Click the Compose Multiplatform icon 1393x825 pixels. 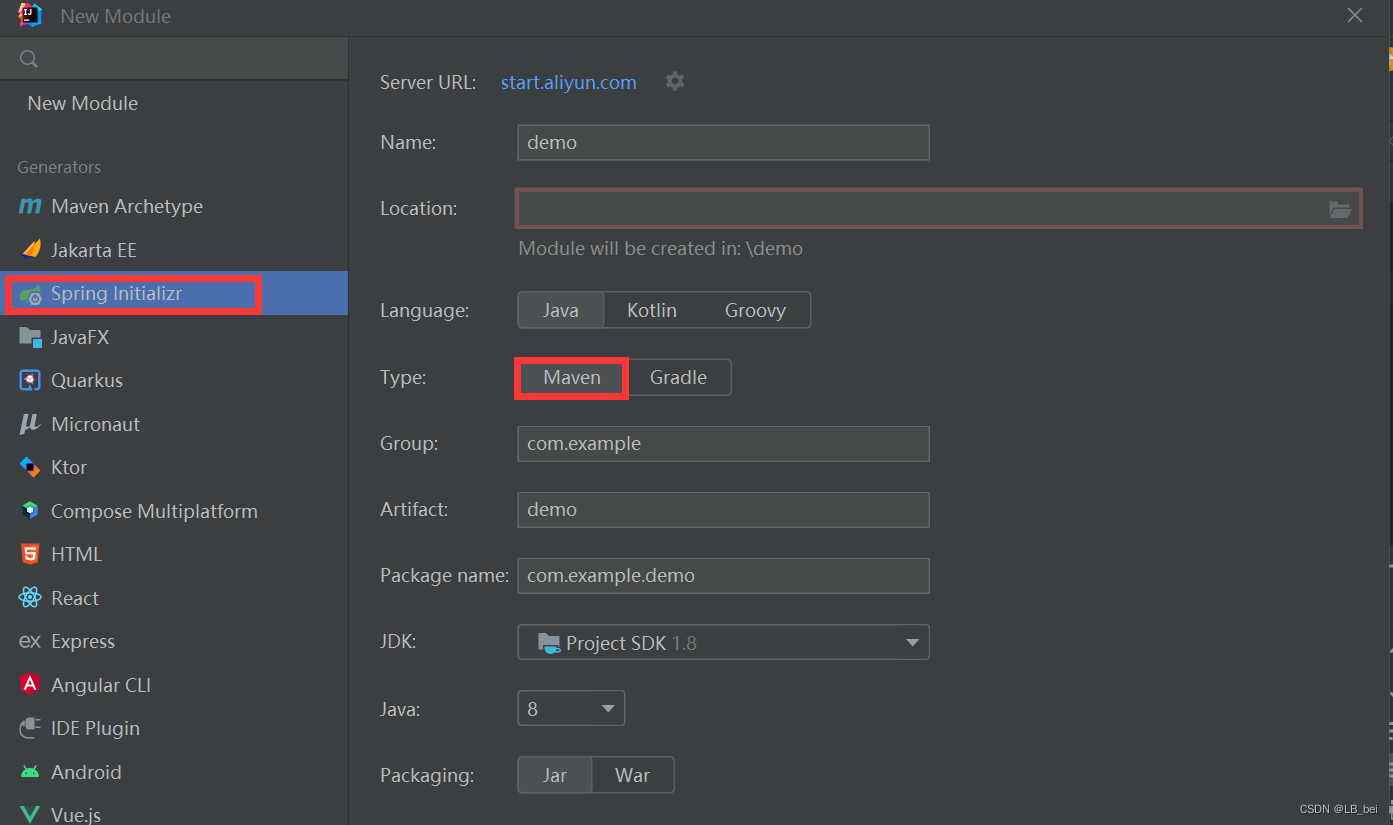pyautogui.click(x=30, y=511)
